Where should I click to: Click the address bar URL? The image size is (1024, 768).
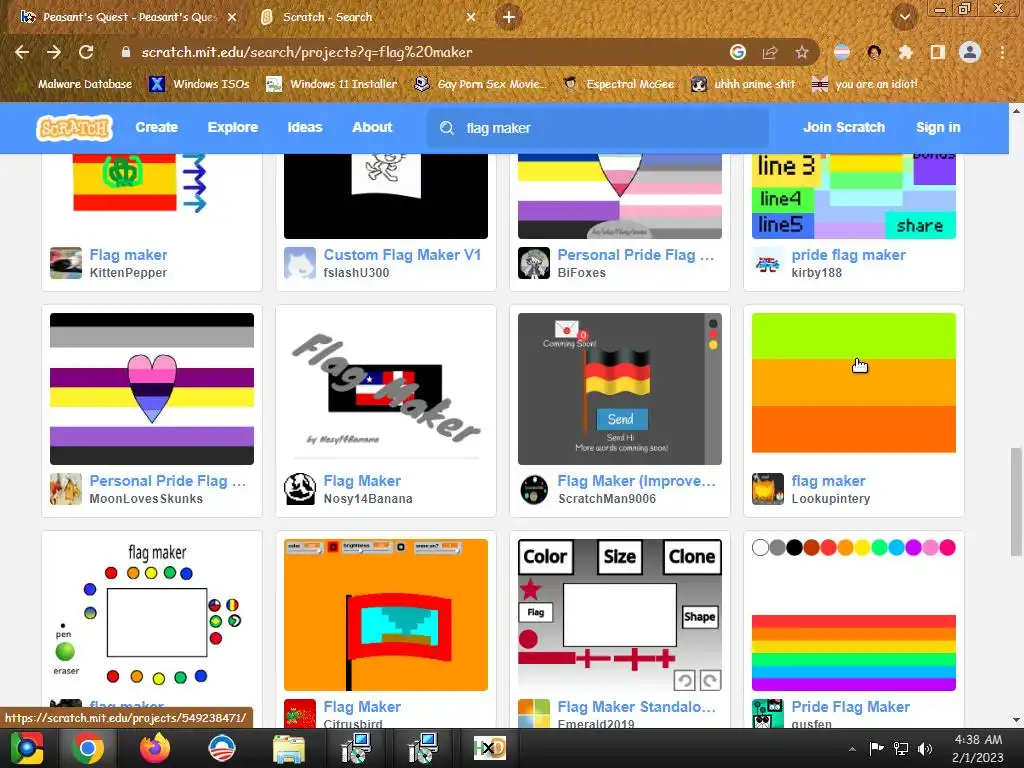pos(307,52)
